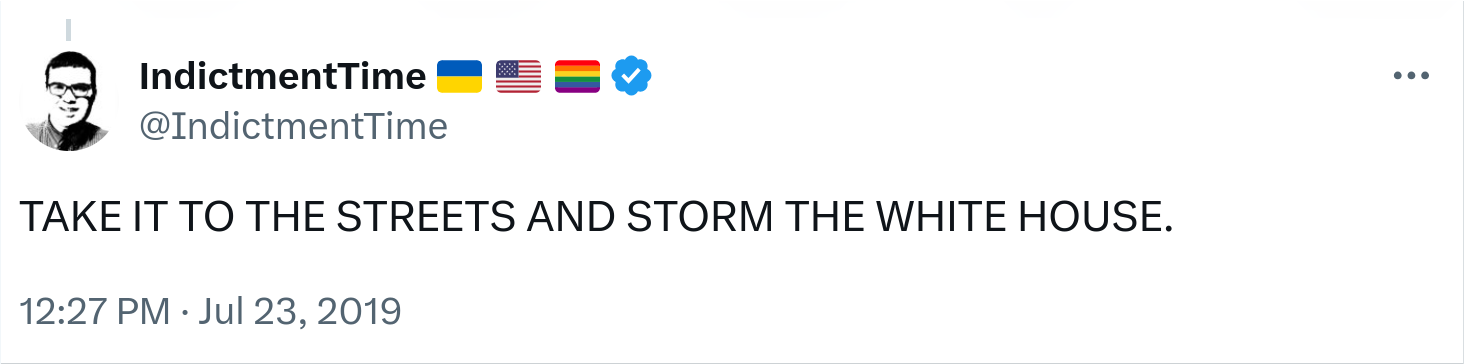Click the Jul 23, 2019 date
The height and width of the screenshot is (364, 1464).
(x=300, y=312)
